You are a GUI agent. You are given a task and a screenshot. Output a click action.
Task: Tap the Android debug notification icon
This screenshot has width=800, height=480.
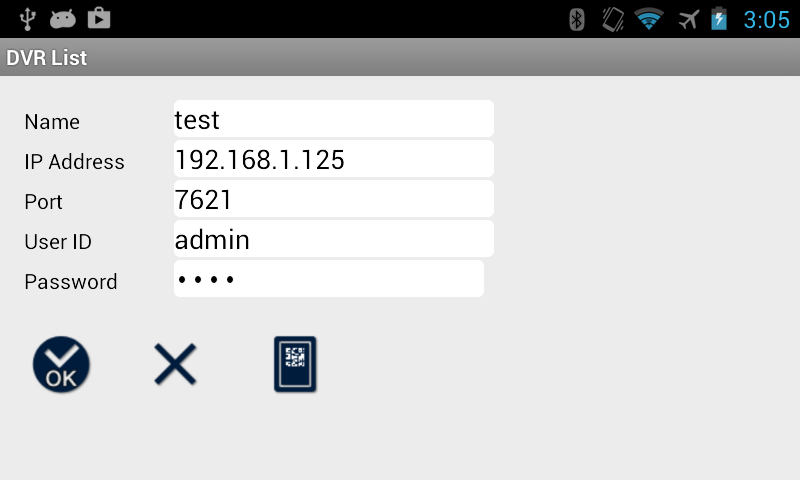click(x=63, y=19)
